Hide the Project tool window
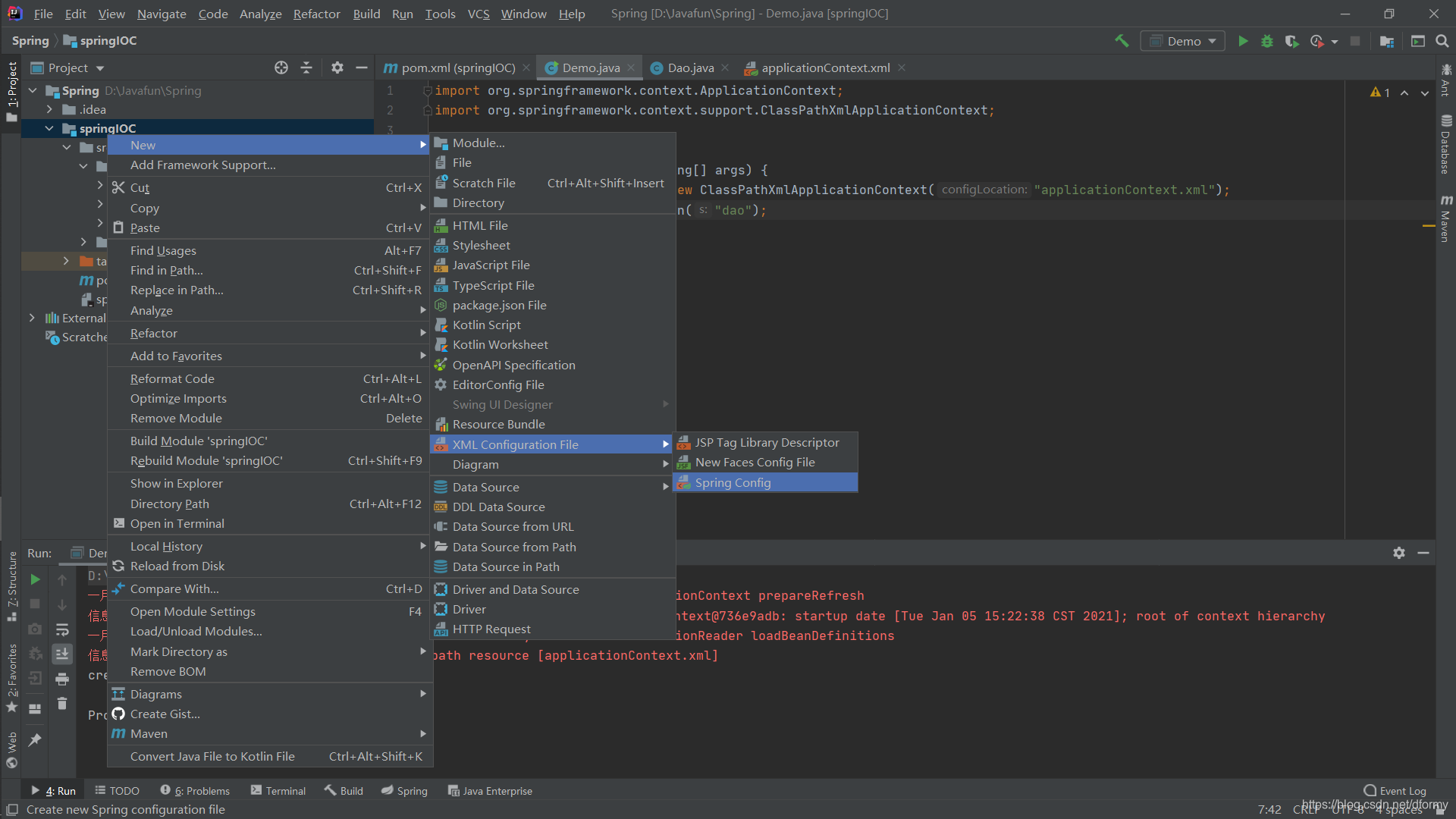 pyautogui.click(x=362, y=67)
